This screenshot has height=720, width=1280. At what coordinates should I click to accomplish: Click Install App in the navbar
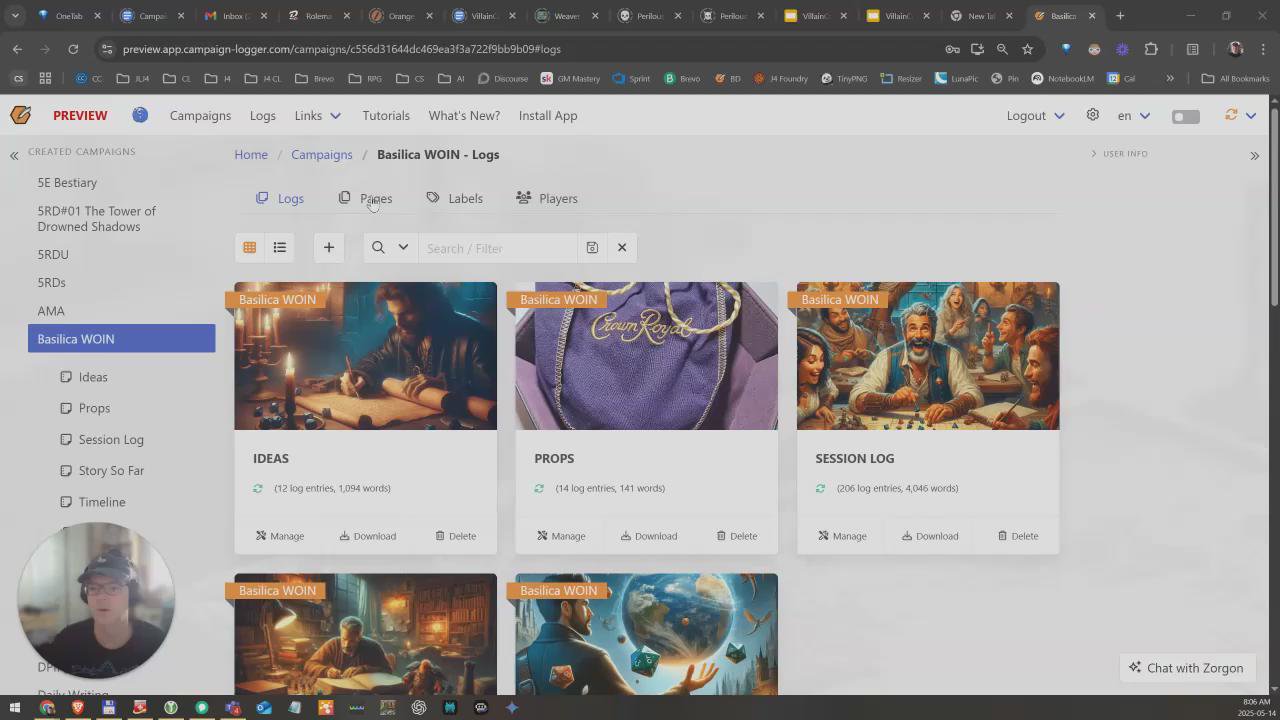(x=548, y=115)
